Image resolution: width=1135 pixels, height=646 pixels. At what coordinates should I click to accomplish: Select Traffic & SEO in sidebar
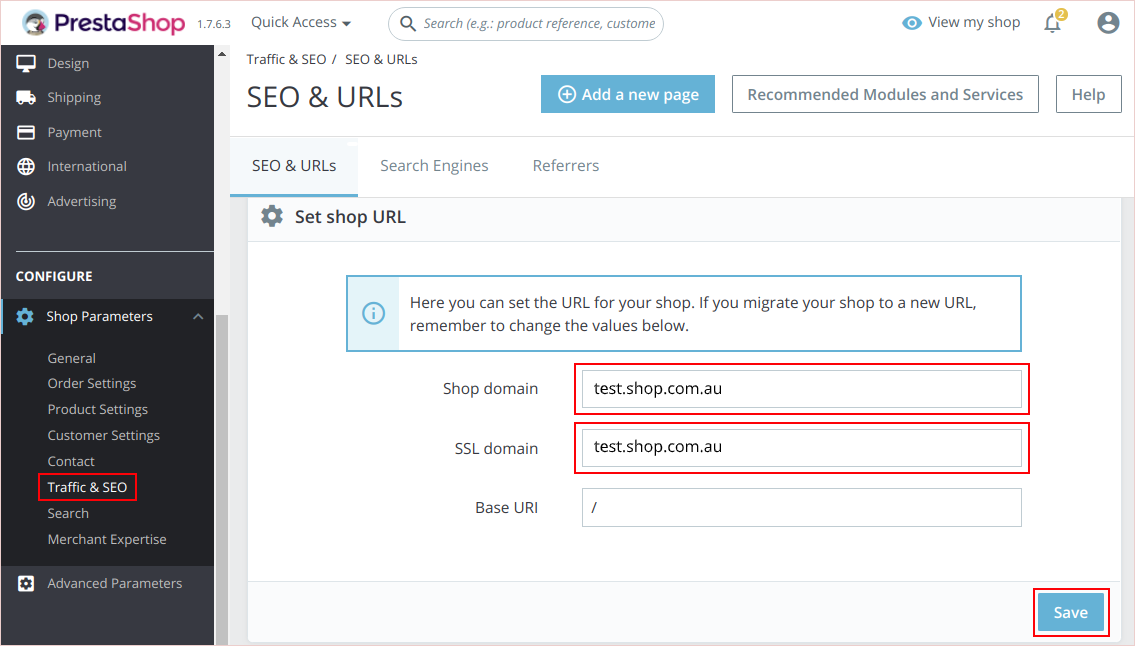coord(87,487)
